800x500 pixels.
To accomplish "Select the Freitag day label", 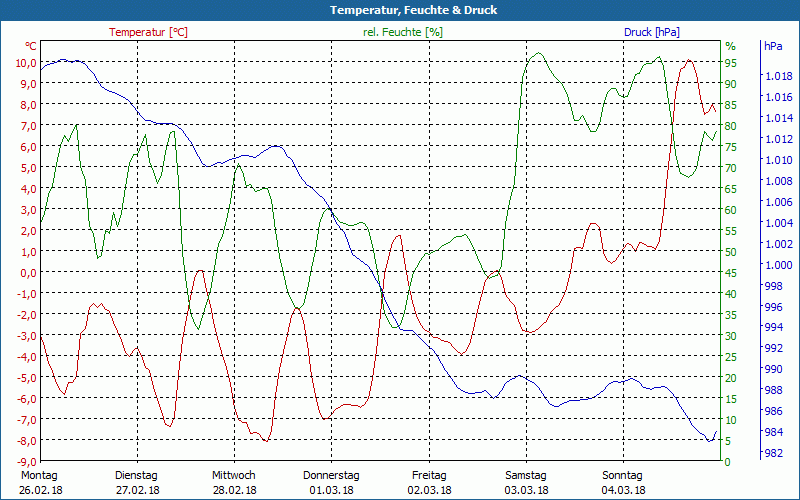I will point(429,475).
